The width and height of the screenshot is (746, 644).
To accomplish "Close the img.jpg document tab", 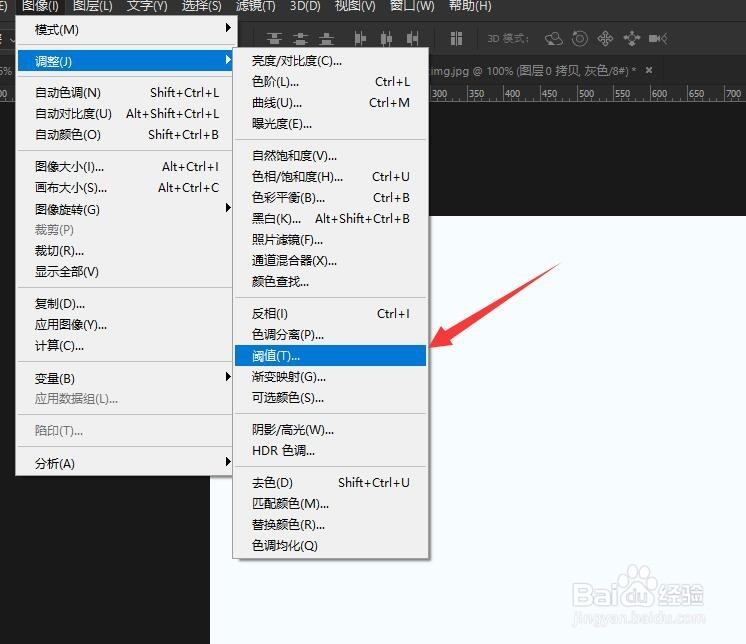I will click(x=648, y=70).
